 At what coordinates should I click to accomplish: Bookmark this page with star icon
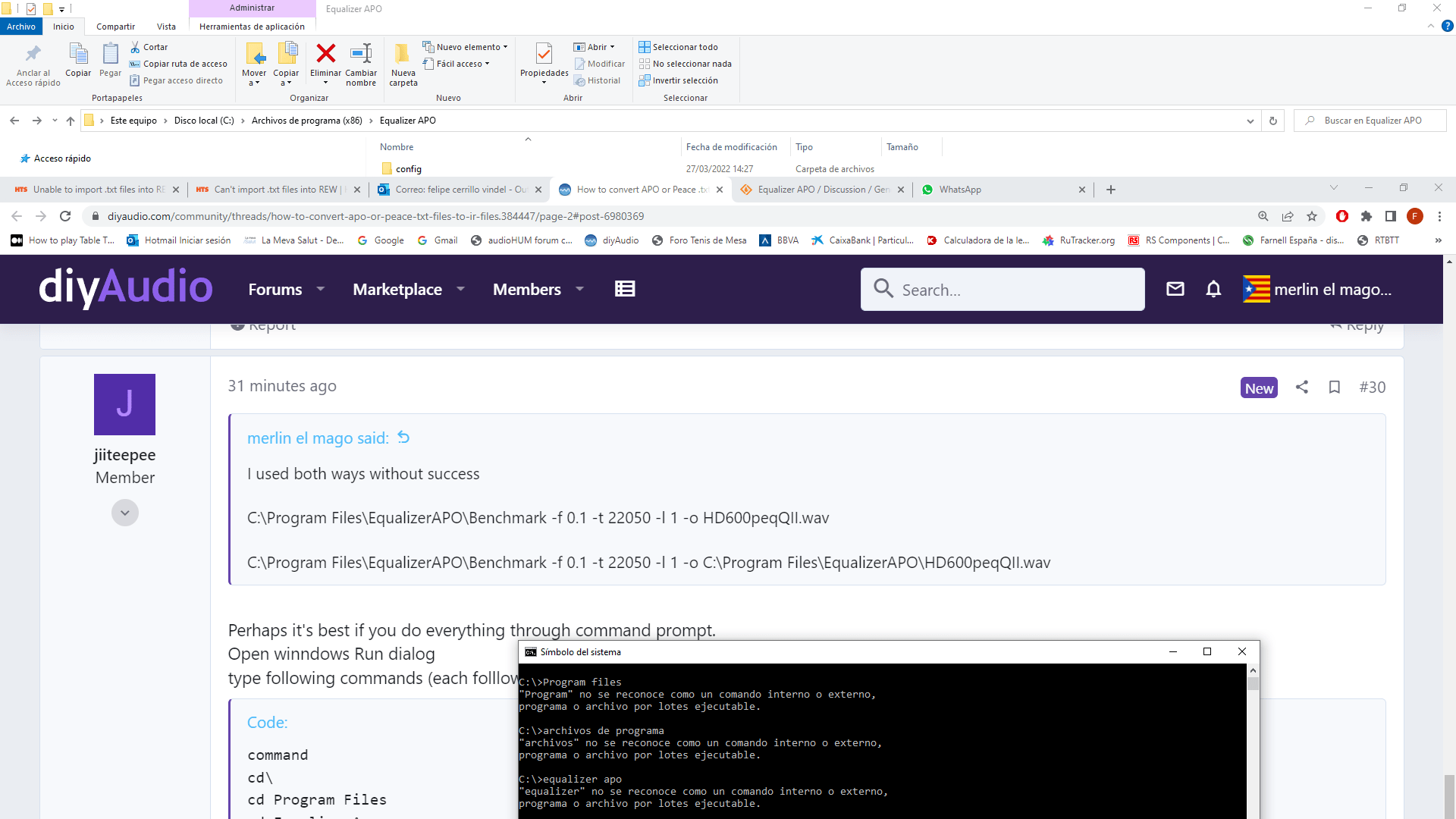tap(1312, 216)
